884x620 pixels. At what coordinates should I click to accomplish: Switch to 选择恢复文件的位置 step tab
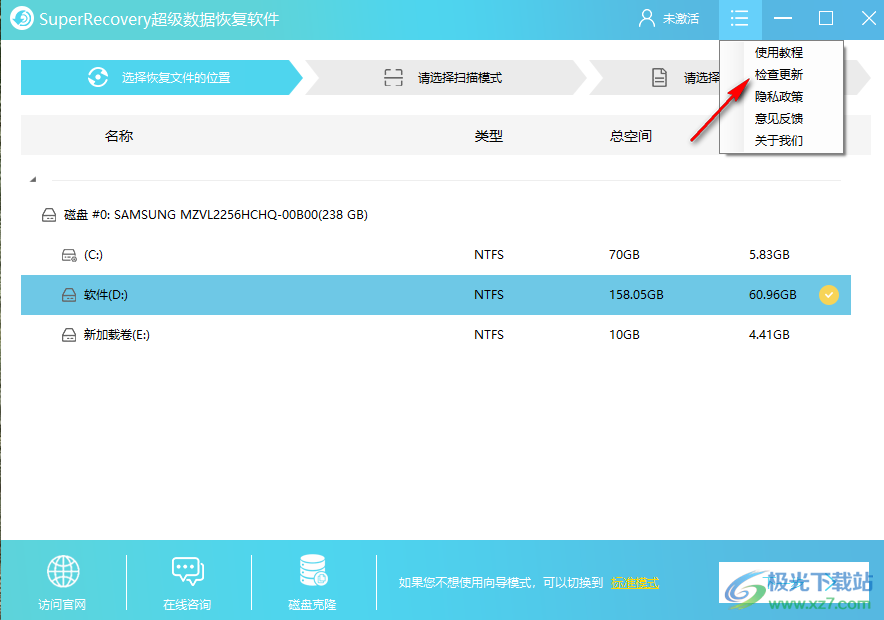point(162,77)
